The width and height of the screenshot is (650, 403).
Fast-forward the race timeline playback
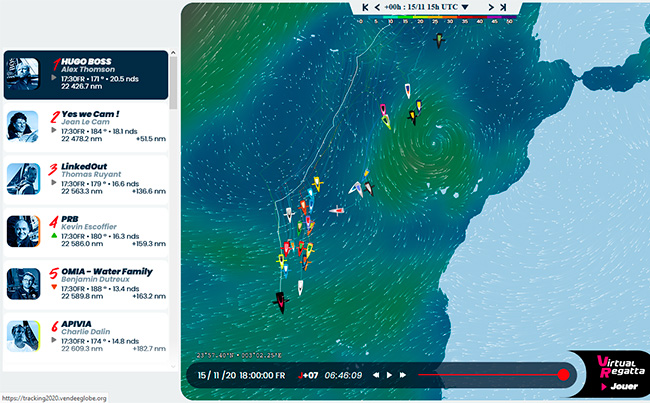(x=403, y=375)
